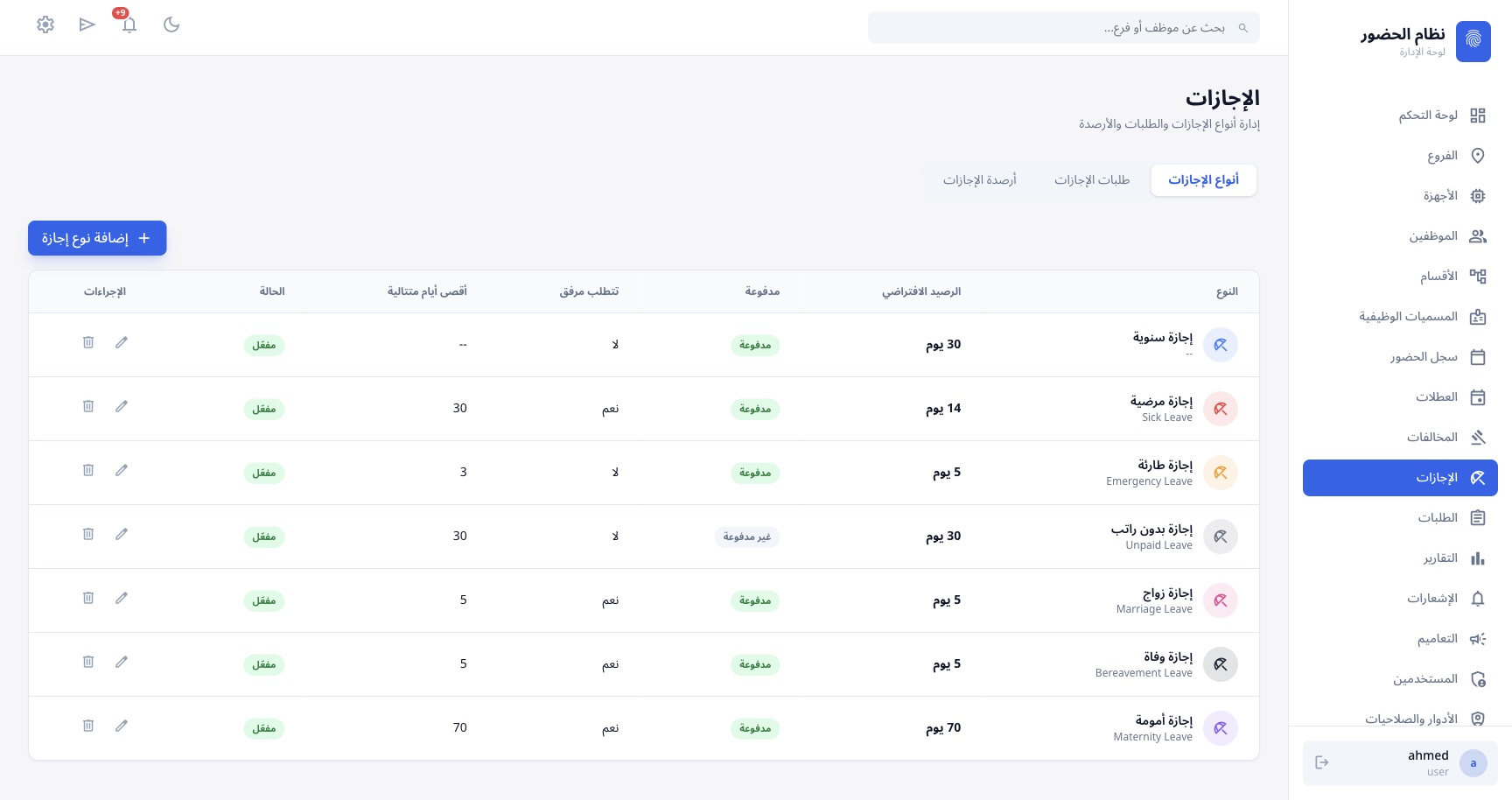Screen dimensions: 1512x800
Task: Log out using the exit icon
Action: point(1322,762)
